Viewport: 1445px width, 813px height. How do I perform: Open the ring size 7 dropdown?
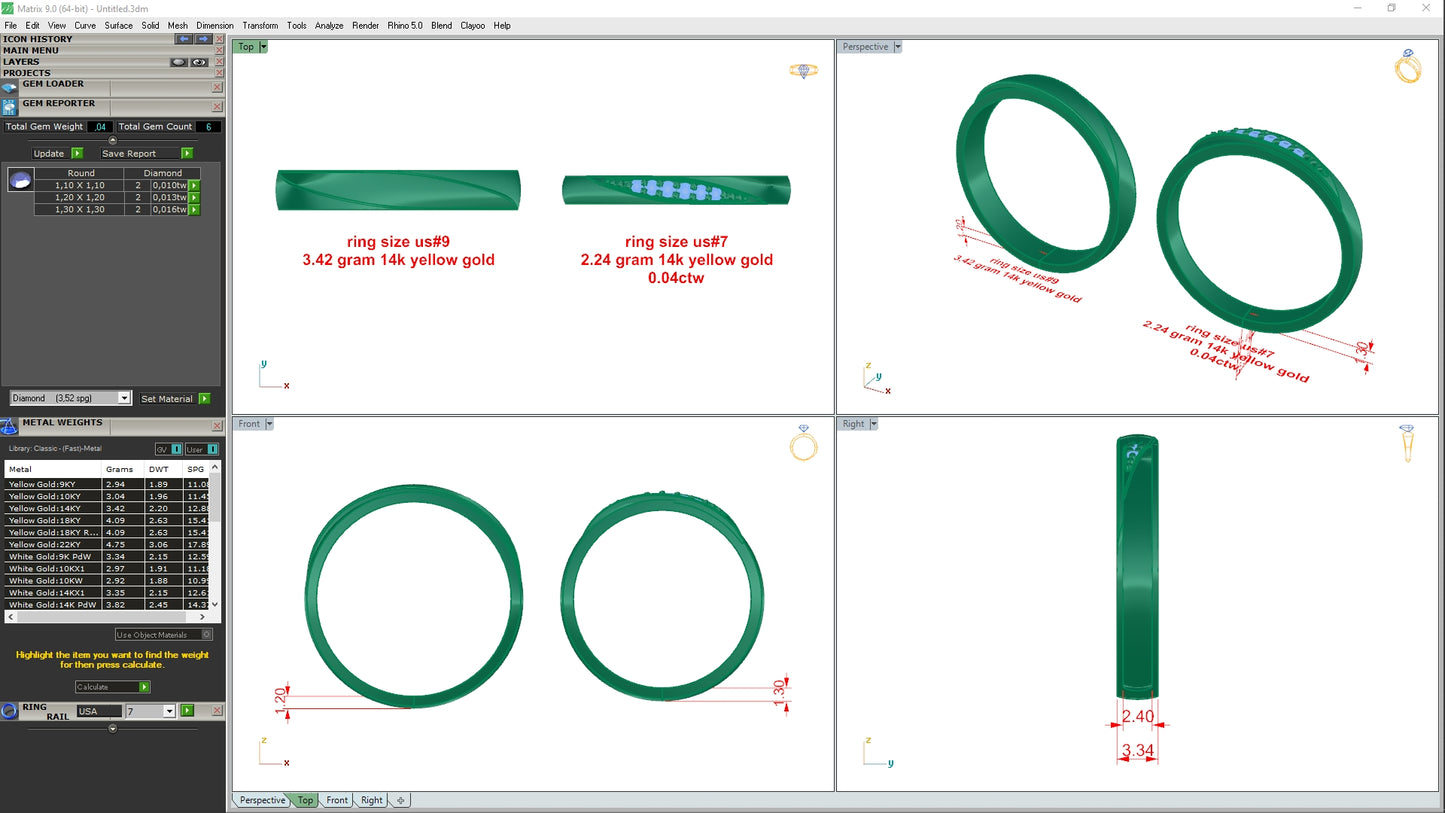[x=168, y=711]
